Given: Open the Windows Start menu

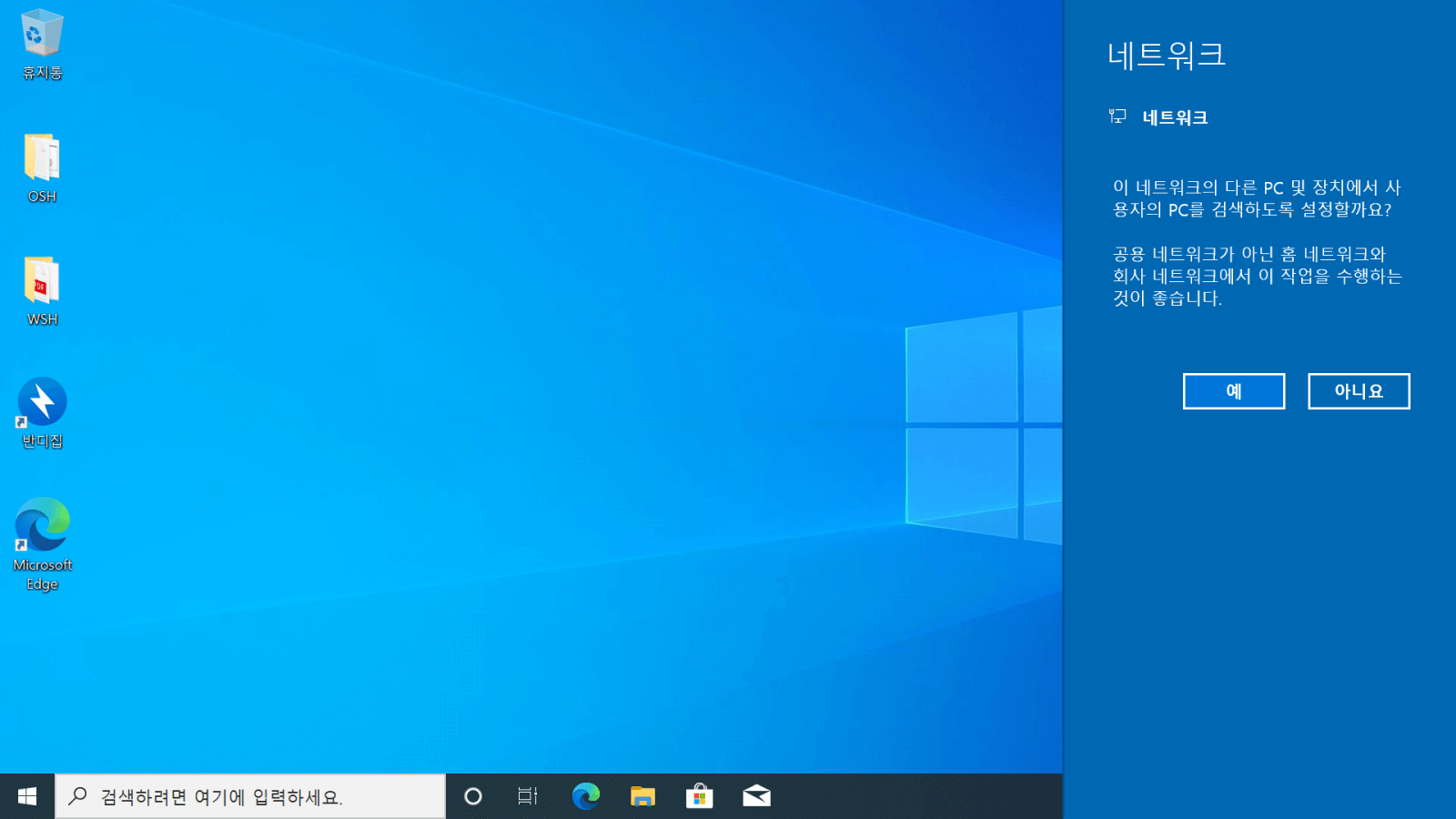Looking at the screenshot, I should pos(27,796).
